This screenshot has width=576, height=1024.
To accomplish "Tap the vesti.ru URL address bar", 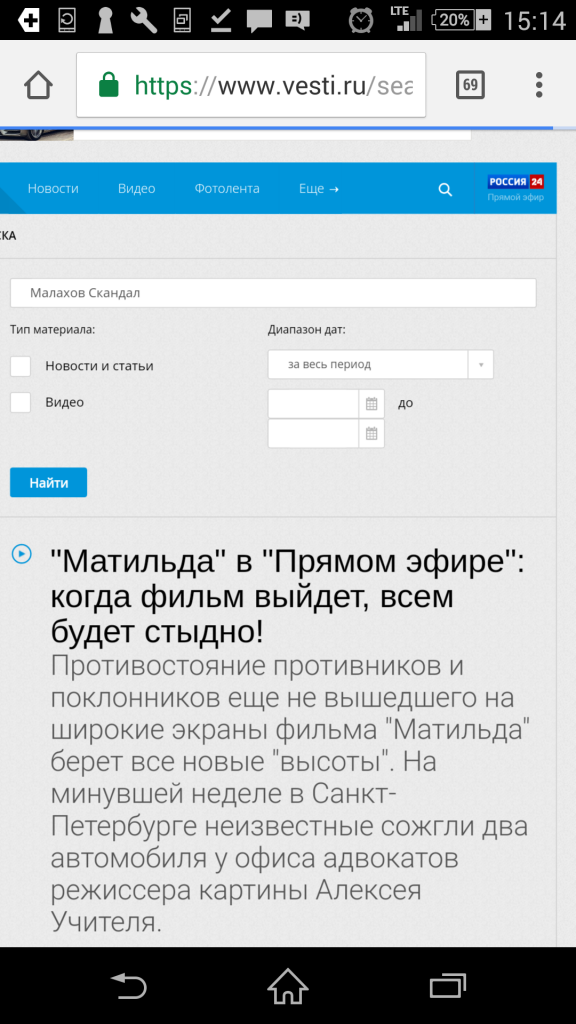I will 251,85.
